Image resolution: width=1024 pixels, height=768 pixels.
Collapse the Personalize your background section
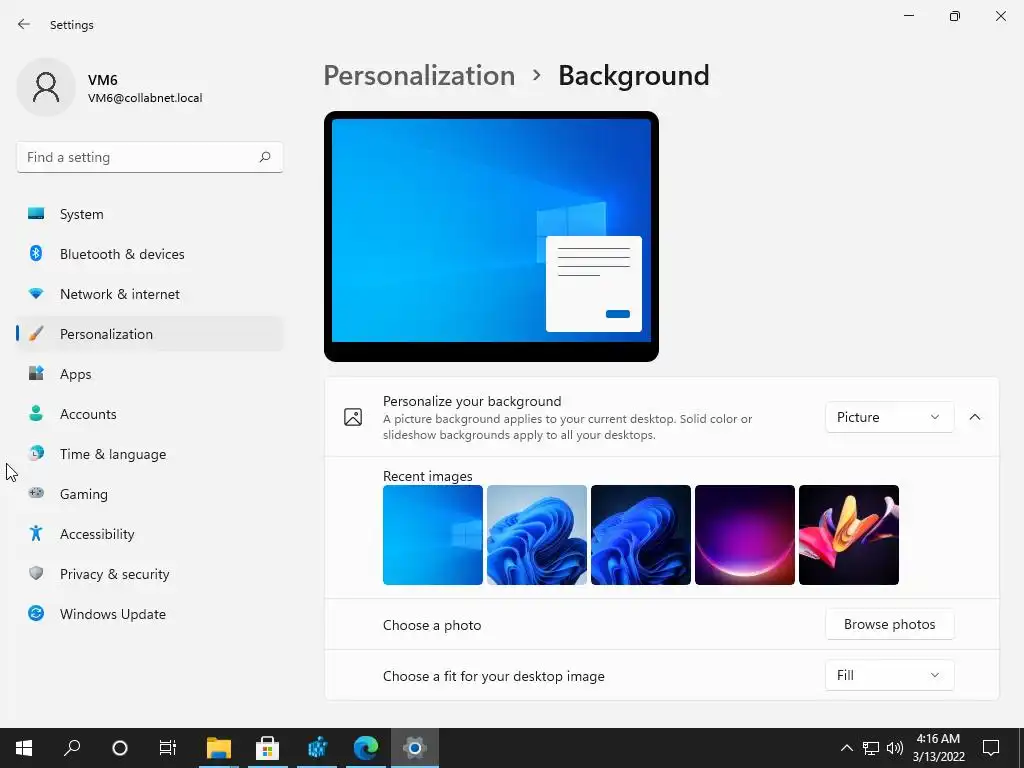(974, 417)
